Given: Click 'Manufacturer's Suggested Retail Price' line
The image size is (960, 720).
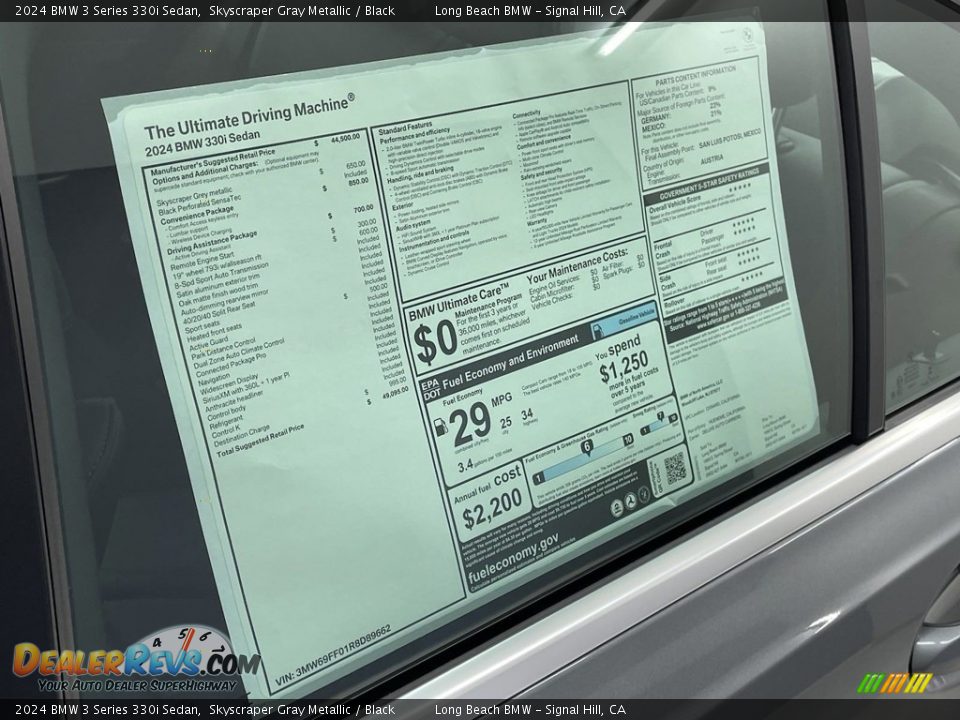Looking at the screenshot, I should [212, 161].
